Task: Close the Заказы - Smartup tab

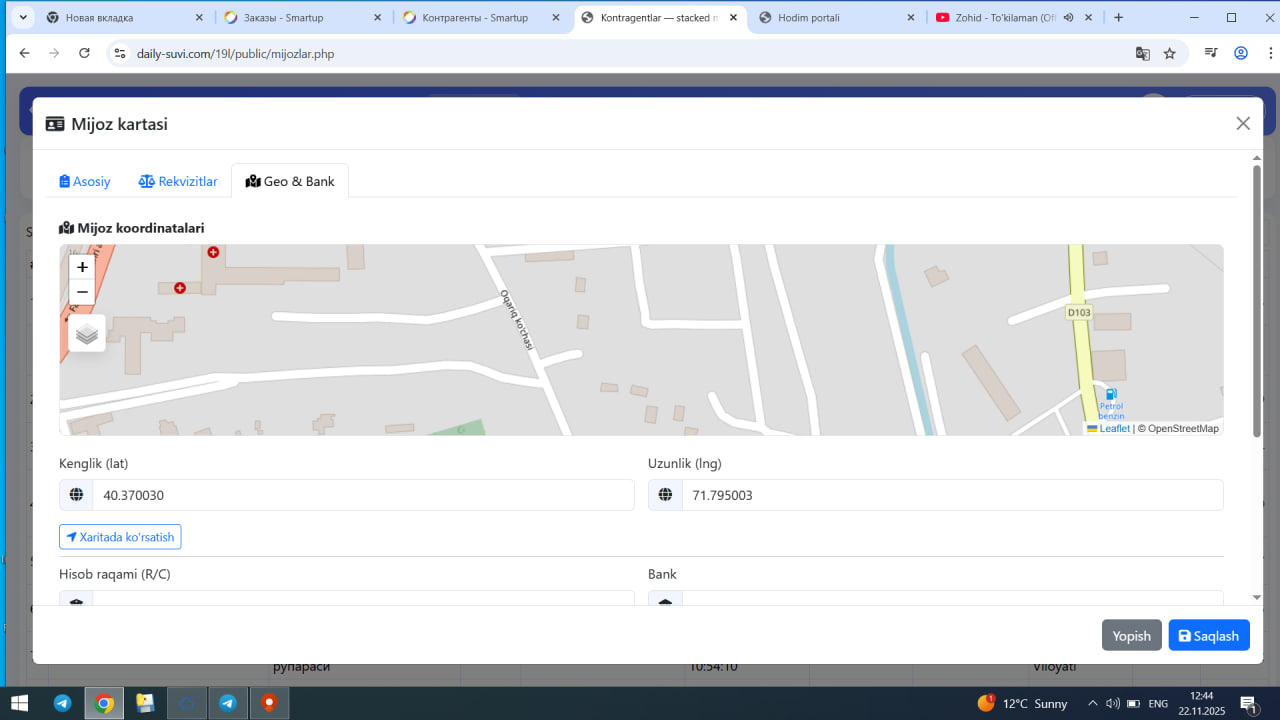Action: pyautogui.click(x=377, y=18)
